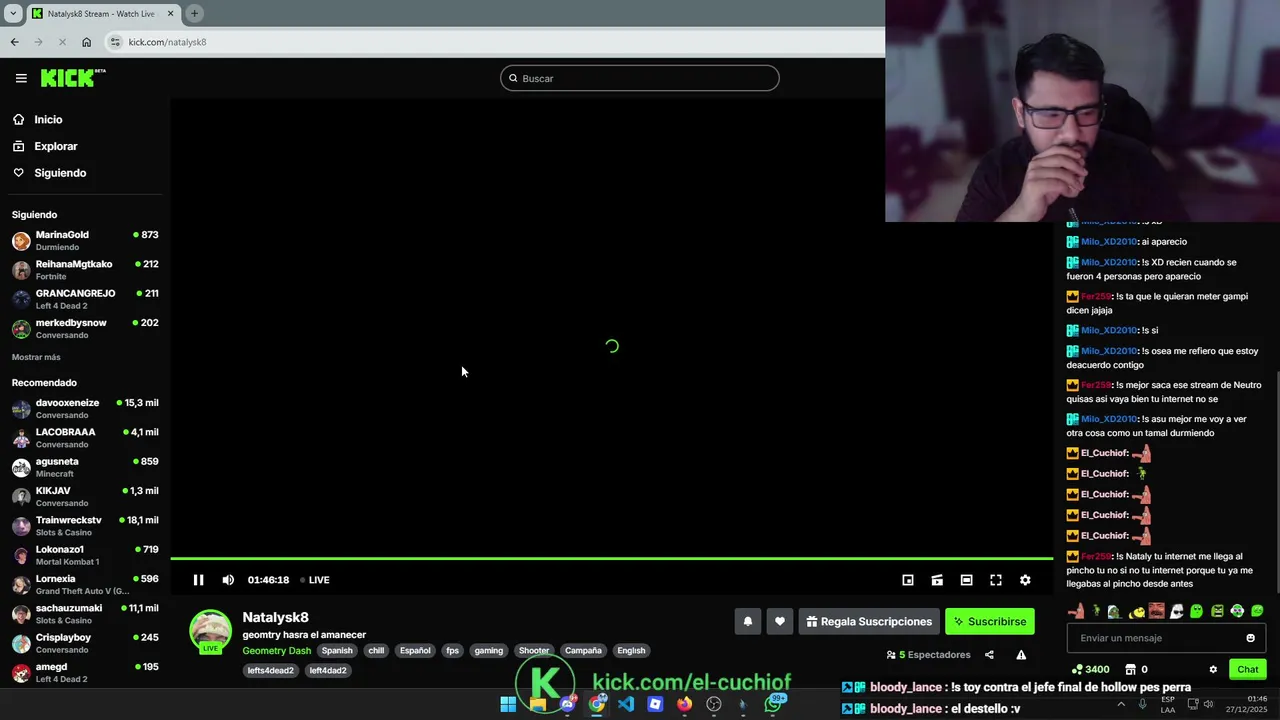Viewport: 1280px width, 720px height.
Task: Open the channel shop icon
Action: pos(1130,669)
